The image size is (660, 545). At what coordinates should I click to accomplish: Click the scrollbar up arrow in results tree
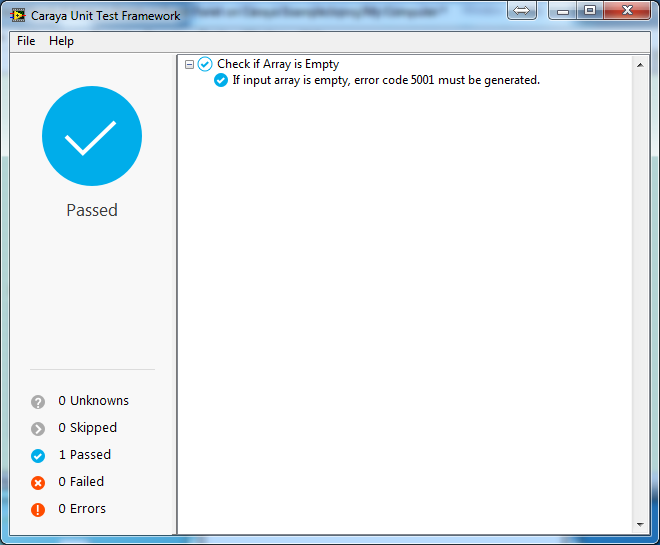pos(640,65)
